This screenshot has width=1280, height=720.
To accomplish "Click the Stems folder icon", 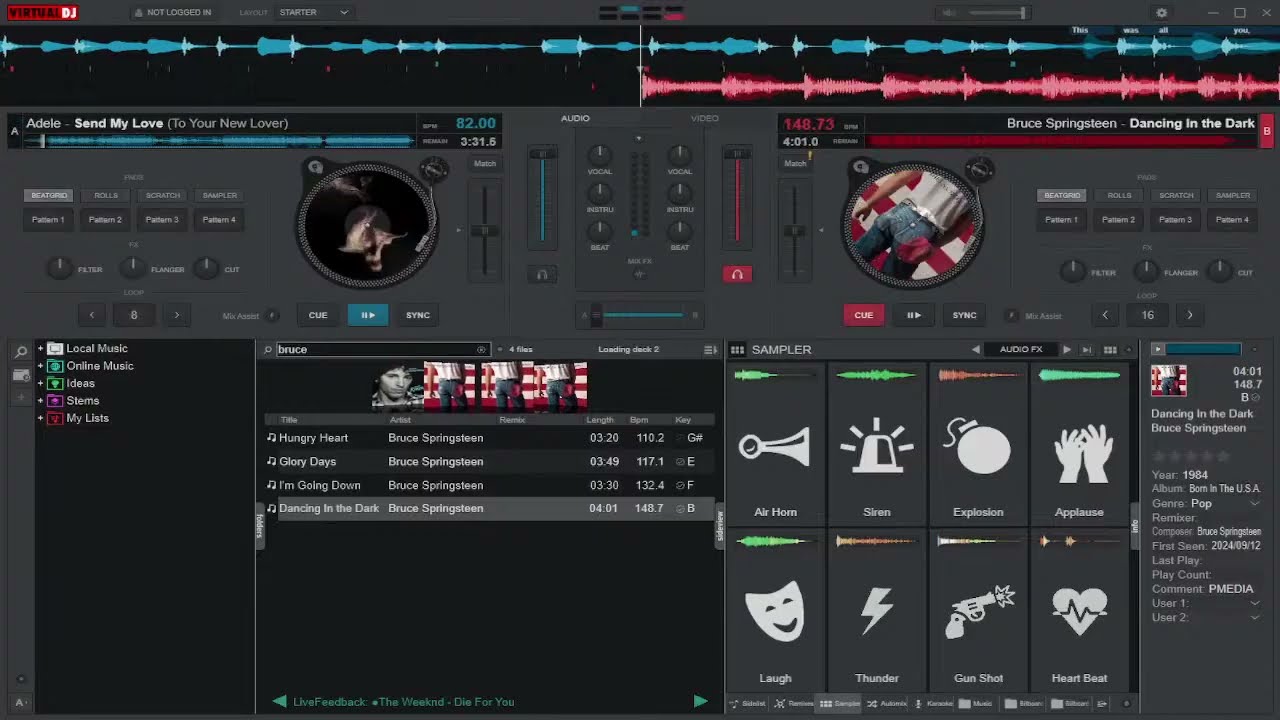I will (x=56, y=401).
